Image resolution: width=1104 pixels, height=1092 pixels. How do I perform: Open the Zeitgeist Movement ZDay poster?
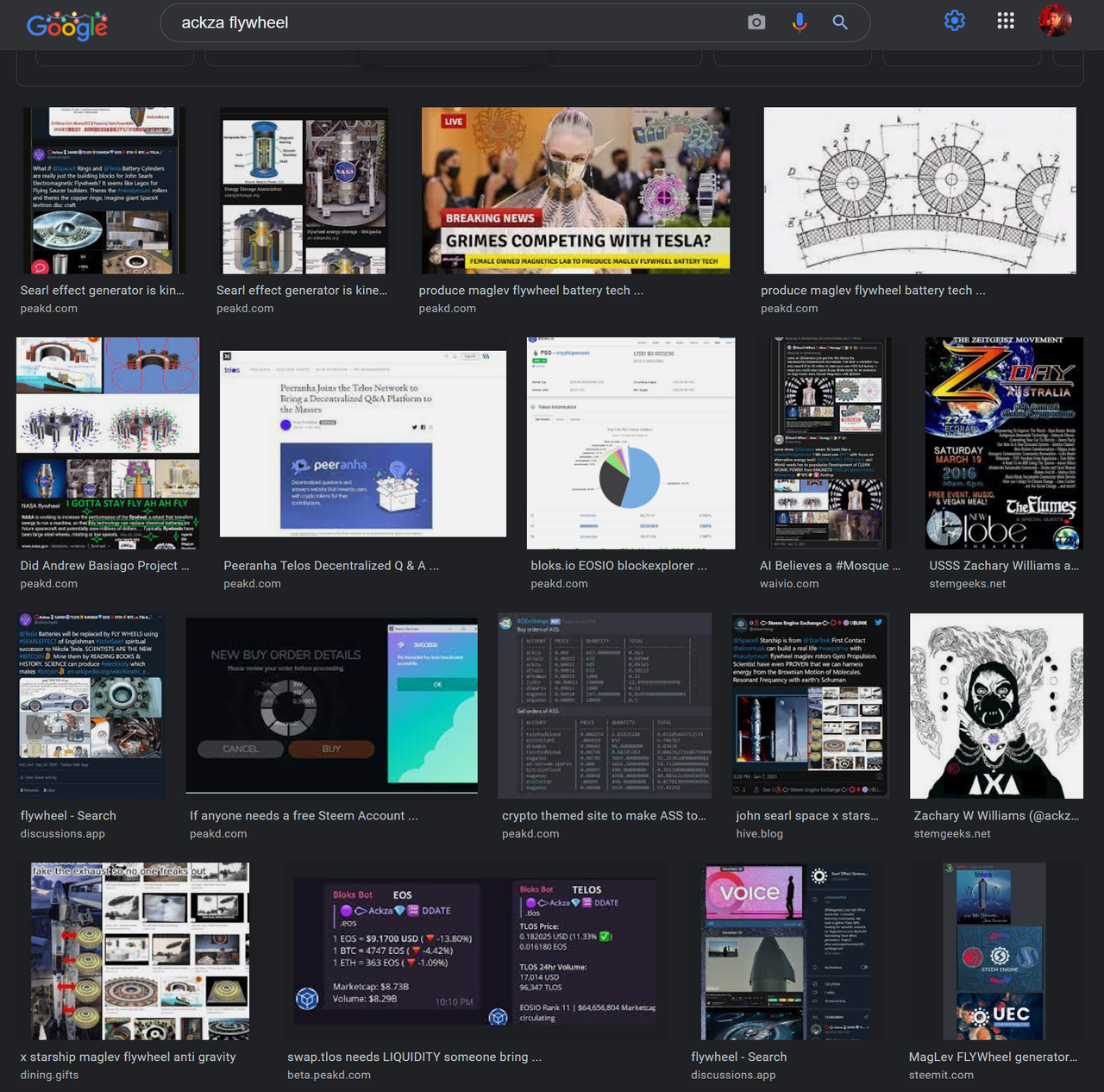click(x=1004, y=443)
